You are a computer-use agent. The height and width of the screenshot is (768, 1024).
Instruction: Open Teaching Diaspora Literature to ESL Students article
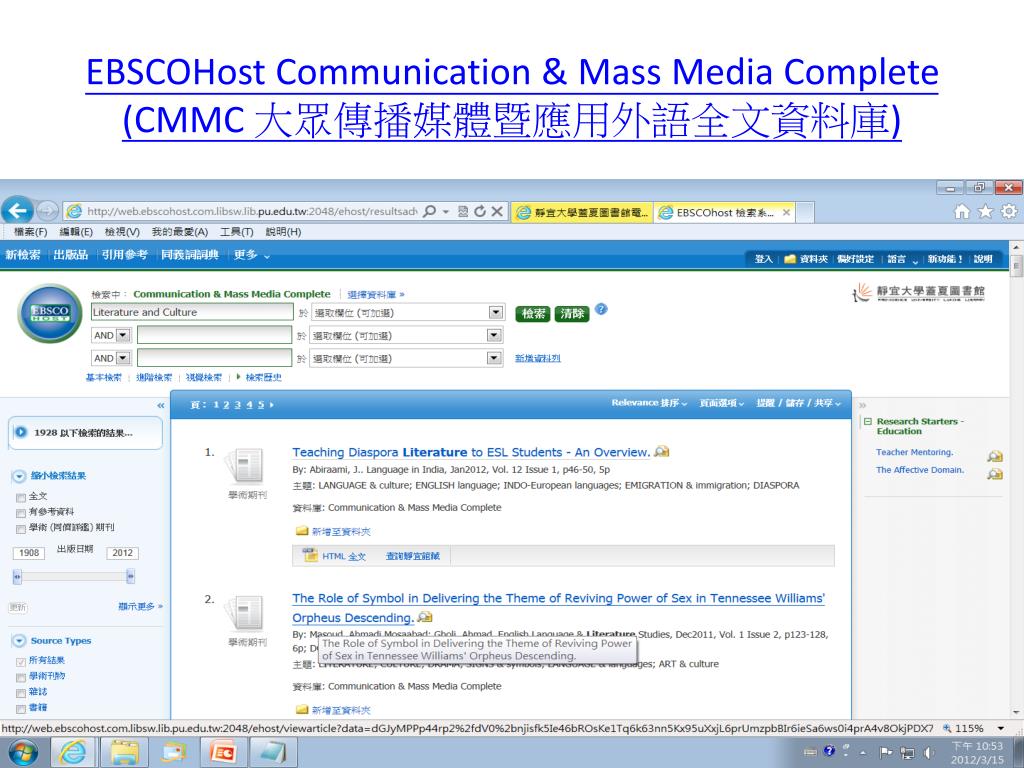tap(471, 452)
